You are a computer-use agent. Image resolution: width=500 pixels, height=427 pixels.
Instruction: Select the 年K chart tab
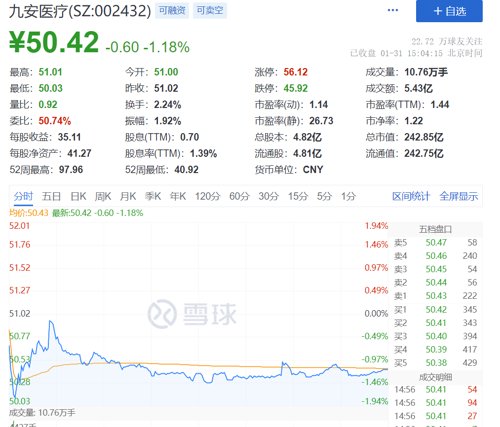[x=178, y=196]
